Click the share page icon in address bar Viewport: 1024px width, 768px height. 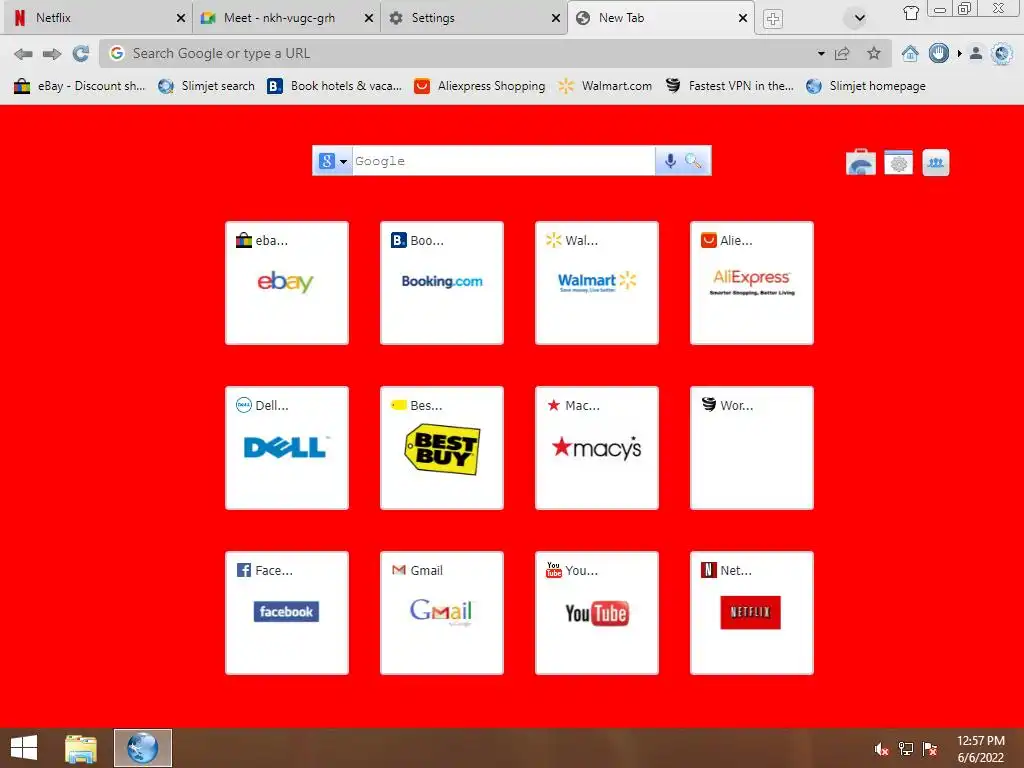click(x=842, y=54)
